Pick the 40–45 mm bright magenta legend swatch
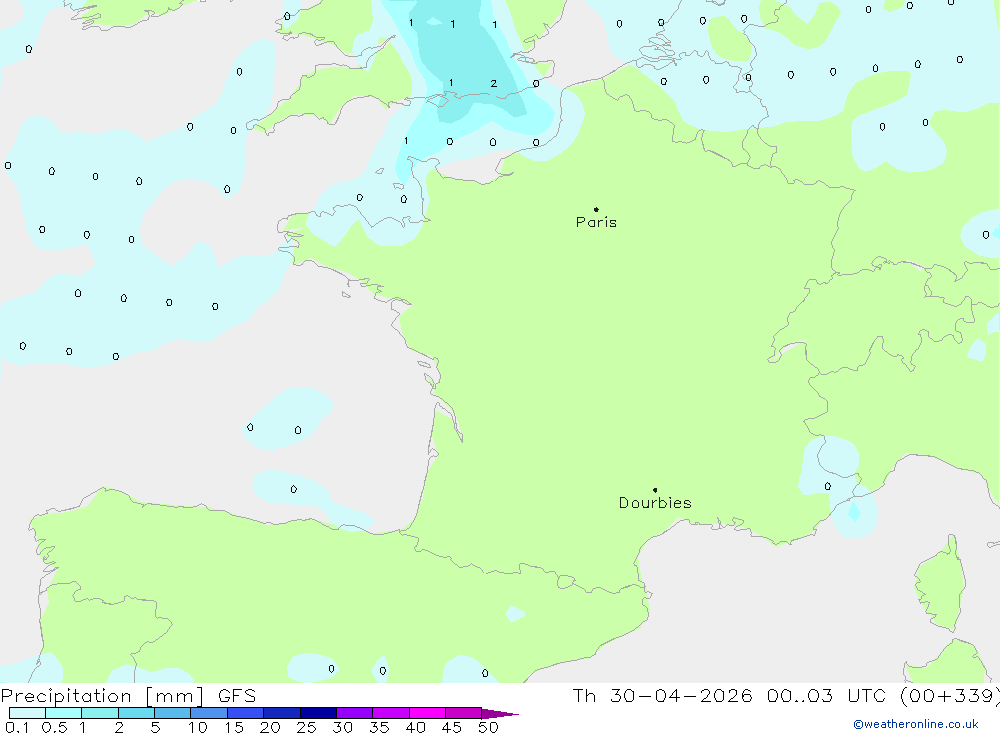 pos(427,713)
